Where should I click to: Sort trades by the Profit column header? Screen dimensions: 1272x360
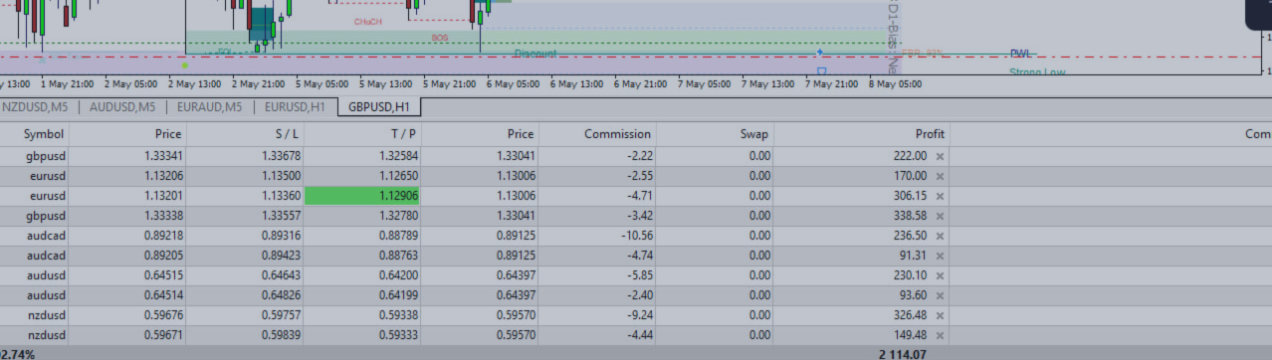tap(930, 134)
